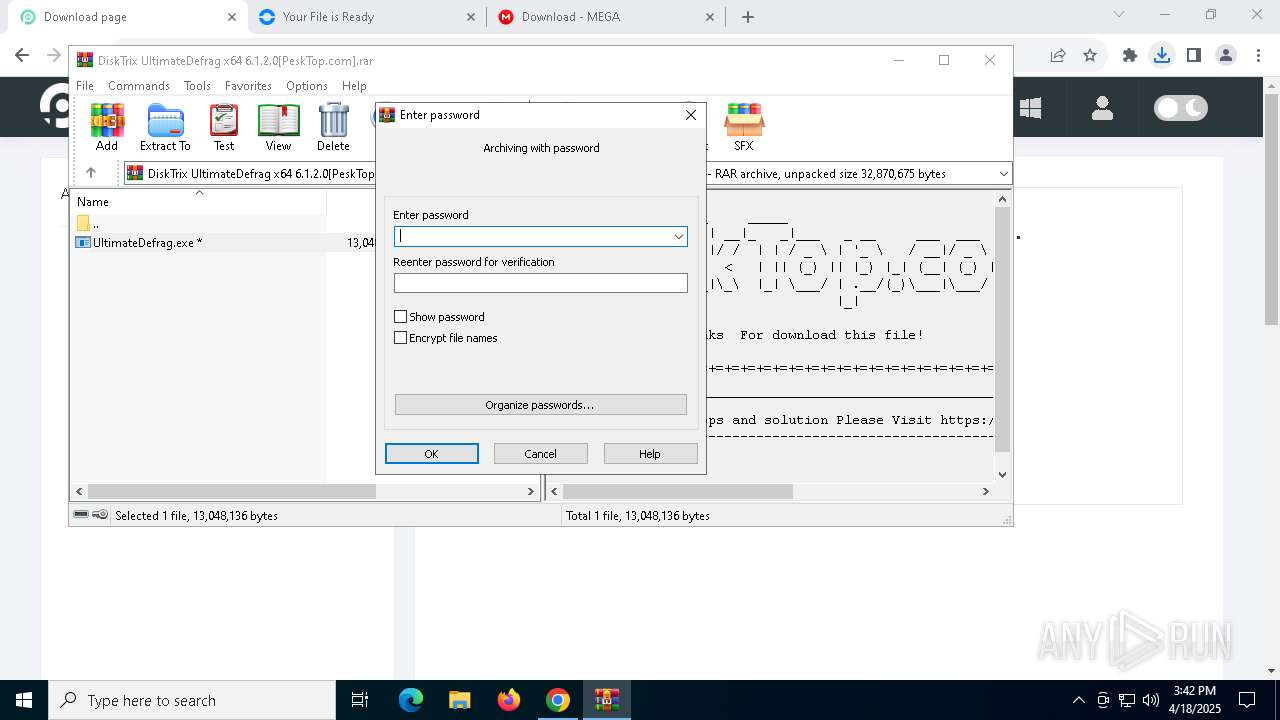Viewport: 1280px width, 720px height.
Task: Enable the Encrypt file names checkbox
Action: [401, 338]
